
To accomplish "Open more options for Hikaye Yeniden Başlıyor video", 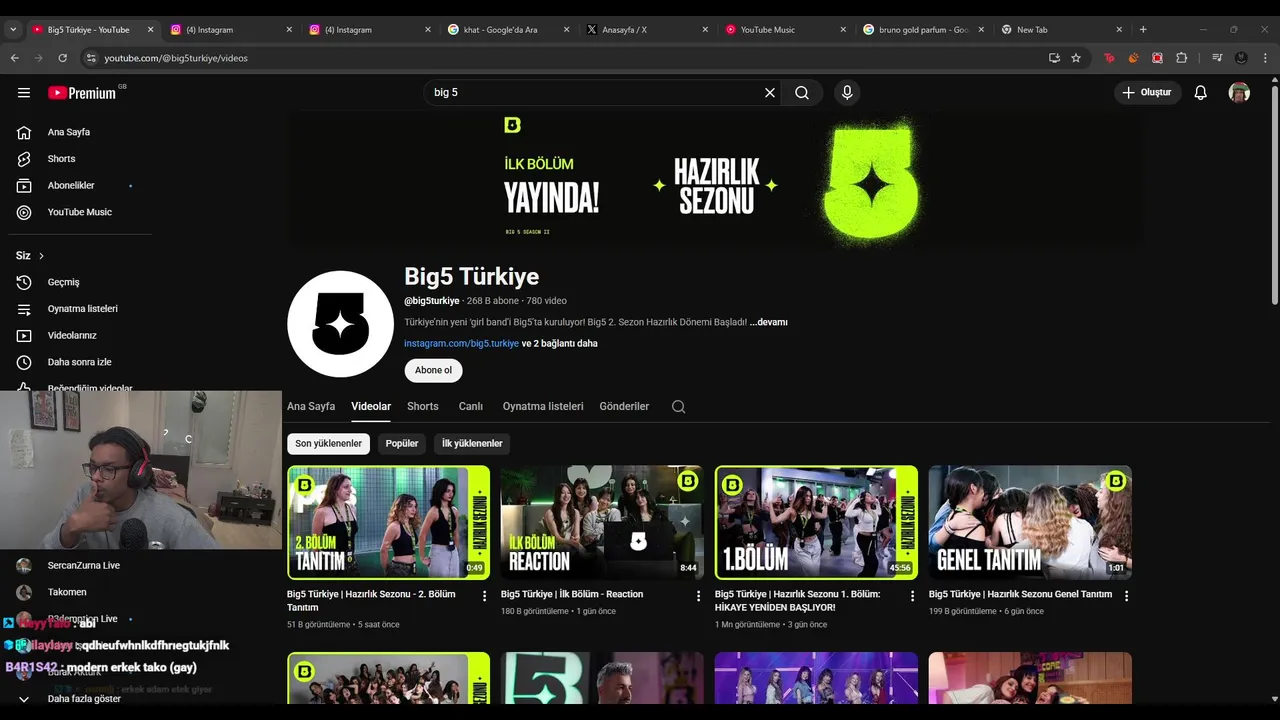I will tap(912, 596).
